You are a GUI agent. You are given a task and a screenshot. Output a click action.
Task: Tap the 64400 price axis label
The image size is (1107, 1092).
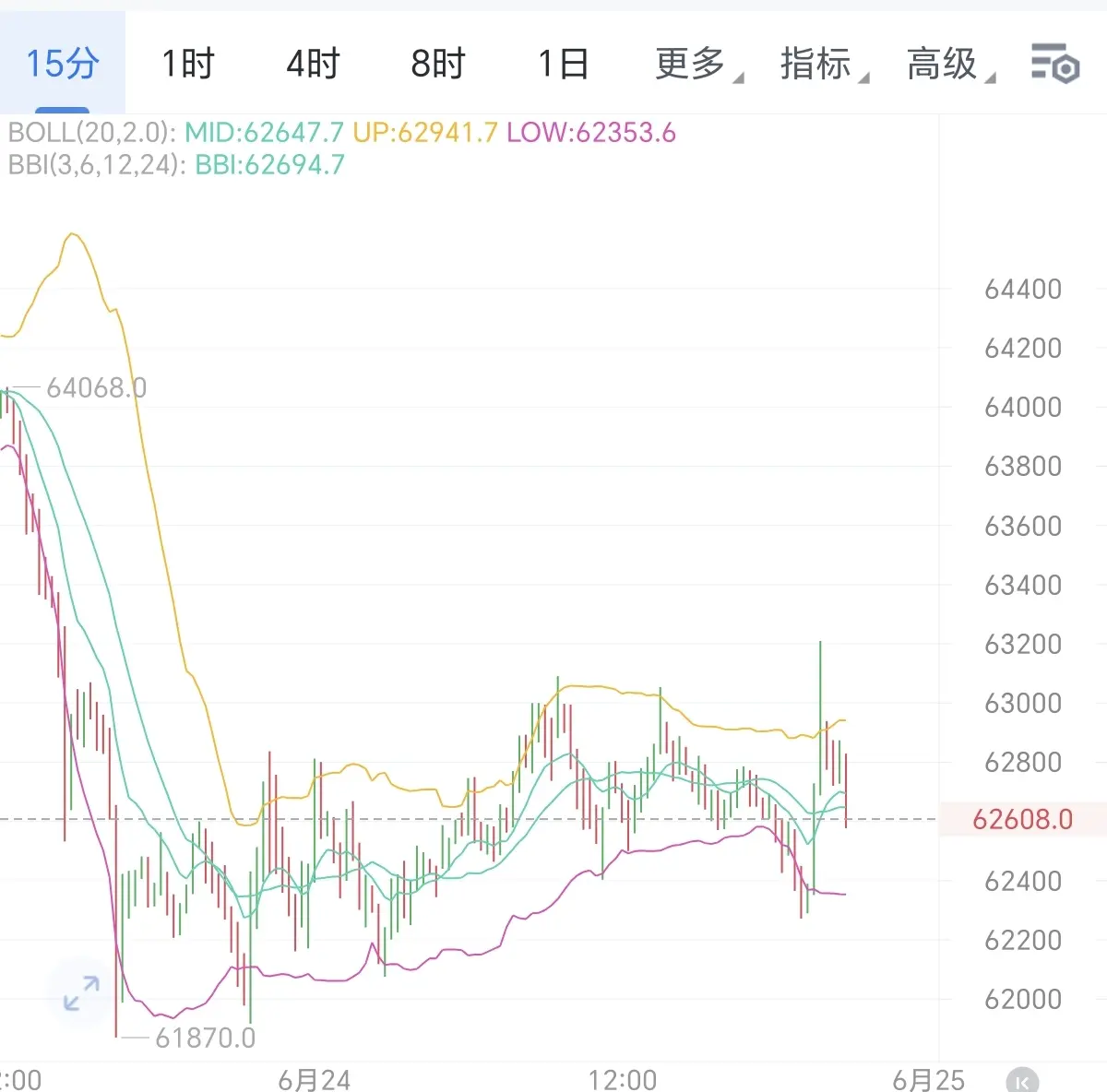pos(1023,290)
